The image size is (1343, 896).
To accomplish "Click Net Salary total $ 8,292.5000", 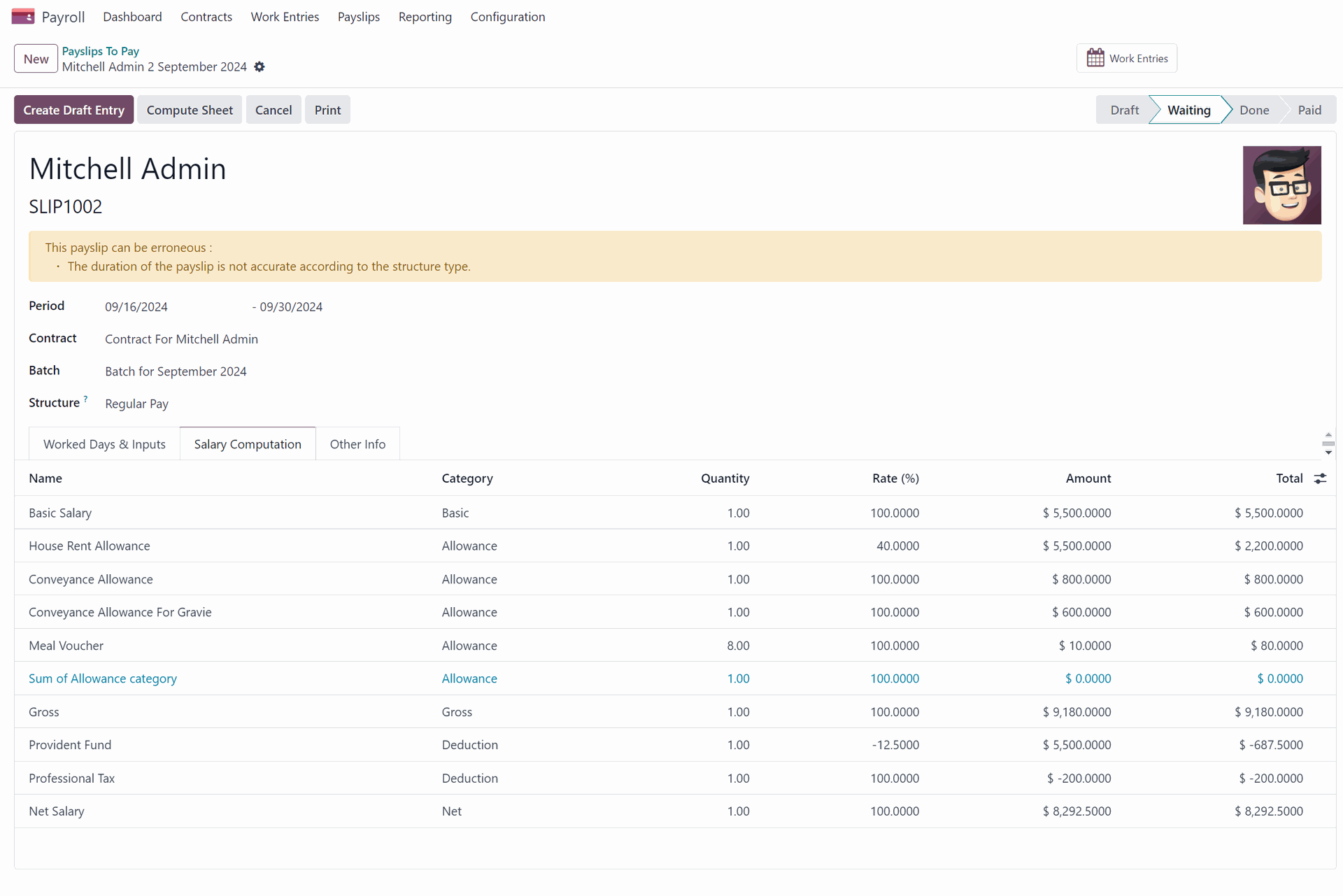I will [1268, 811].
